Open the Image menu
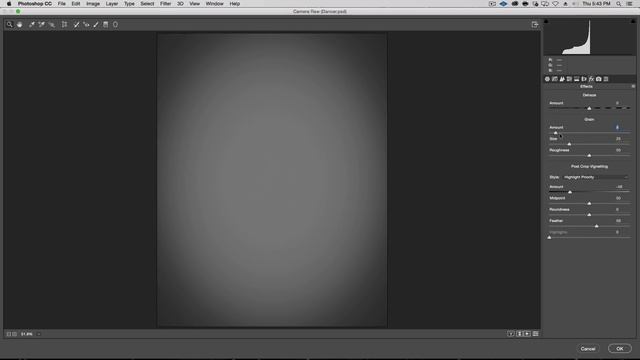 93,4
